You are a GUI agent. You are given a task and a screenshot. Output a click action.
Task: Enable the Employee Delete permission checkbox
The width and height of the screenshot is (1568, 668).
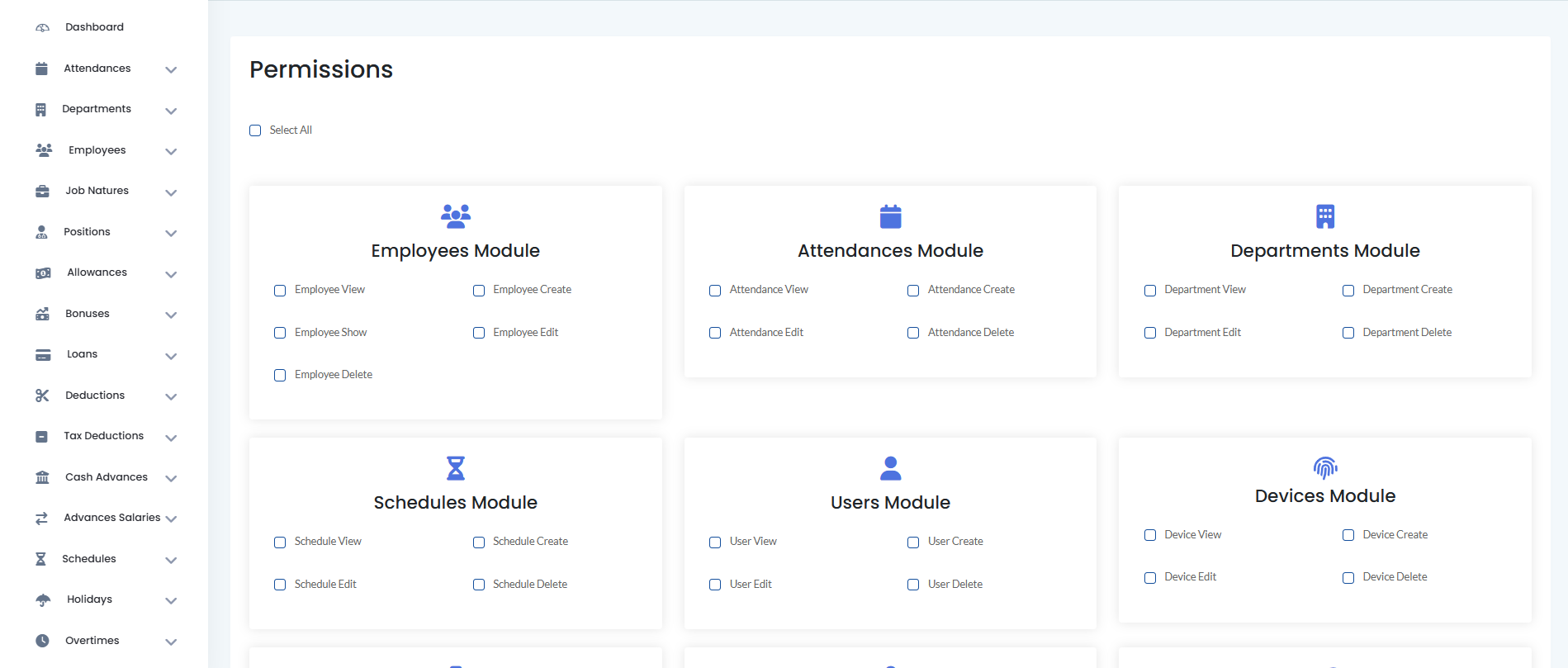pyautogui.click(x=280, y=376)
